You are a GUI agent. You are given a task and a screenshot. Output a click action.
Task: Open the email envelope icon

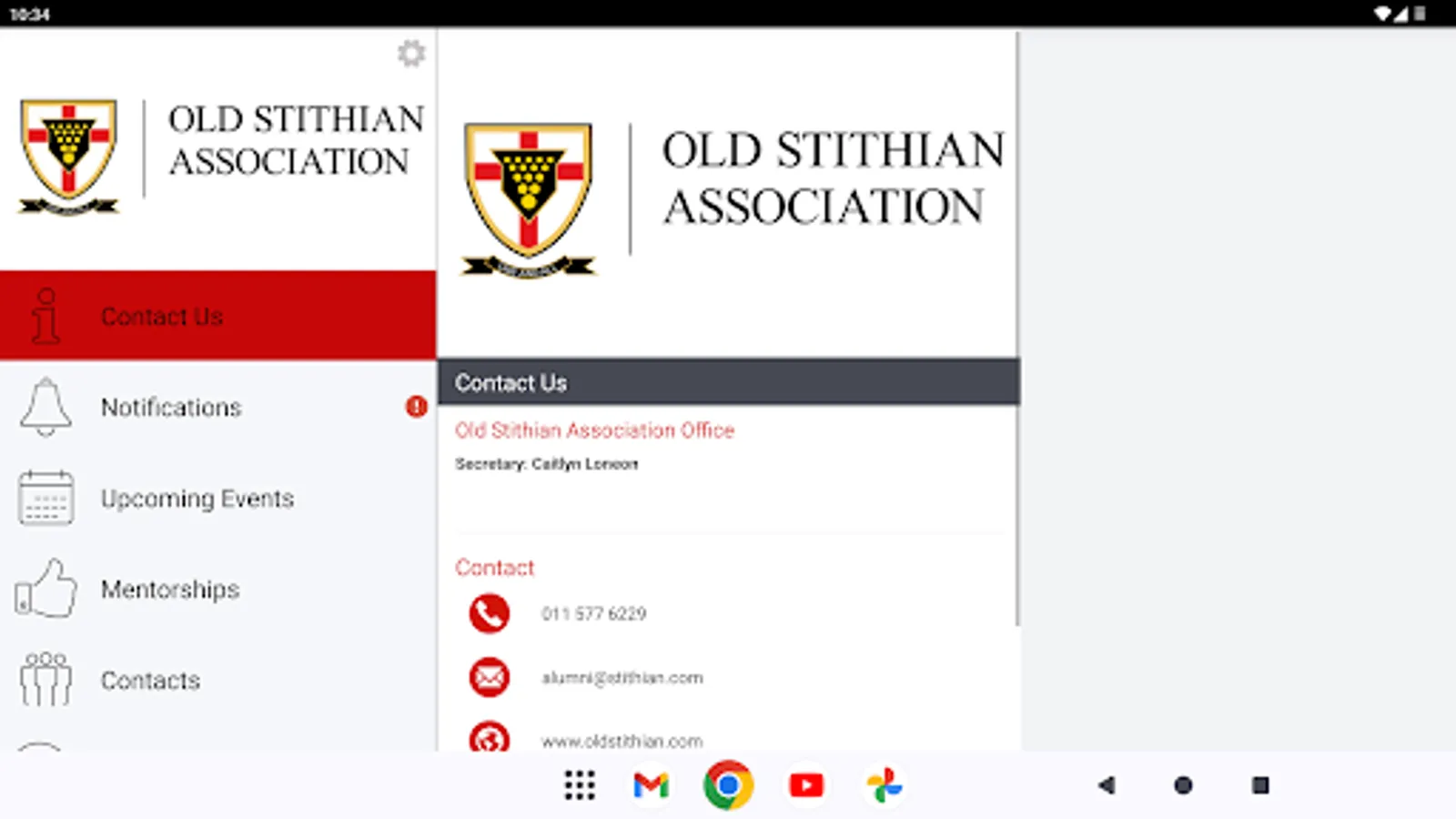[x=490, y=677]
